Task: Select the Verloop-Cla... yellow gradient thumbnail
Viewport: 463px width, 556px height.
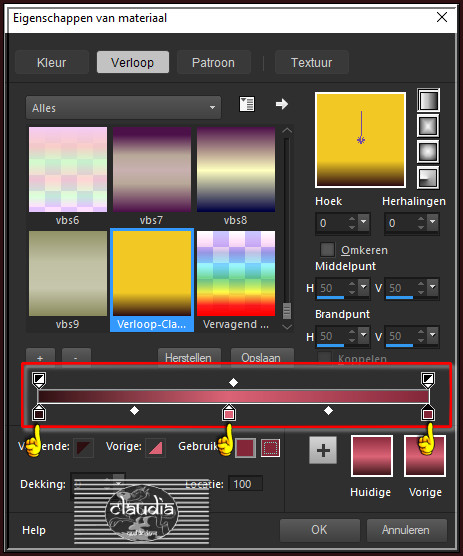Action: coord(152,273)
